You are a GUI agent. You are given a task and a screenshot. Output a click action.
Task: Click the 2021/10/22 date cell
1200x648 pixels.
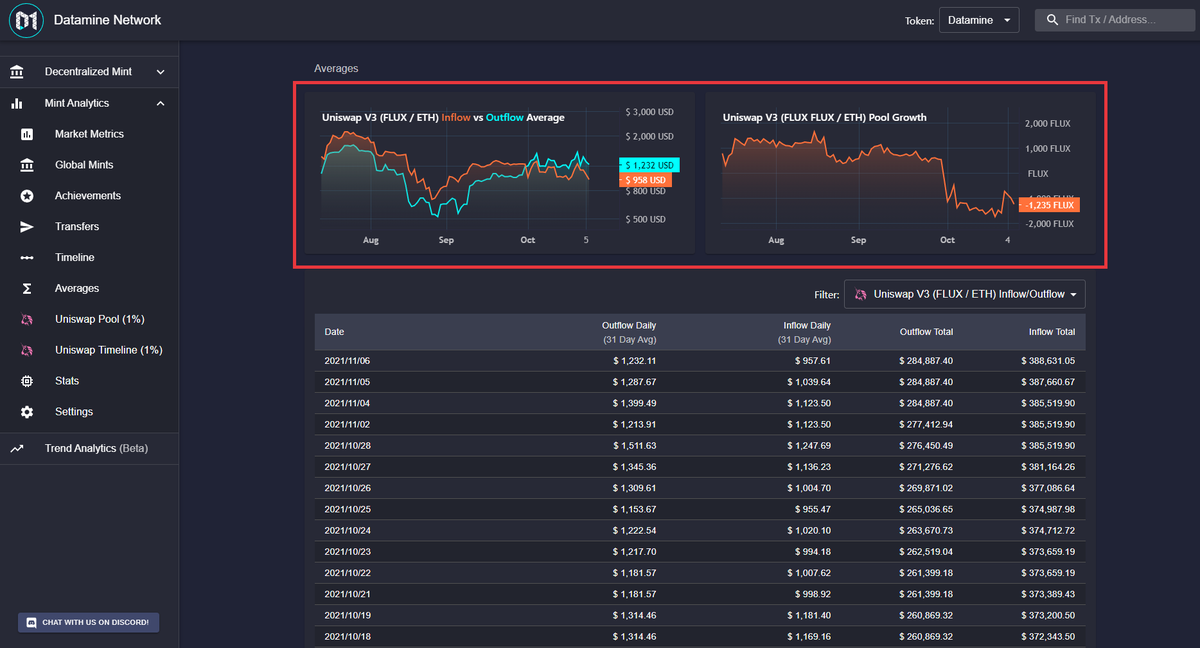tap(347, 573)
